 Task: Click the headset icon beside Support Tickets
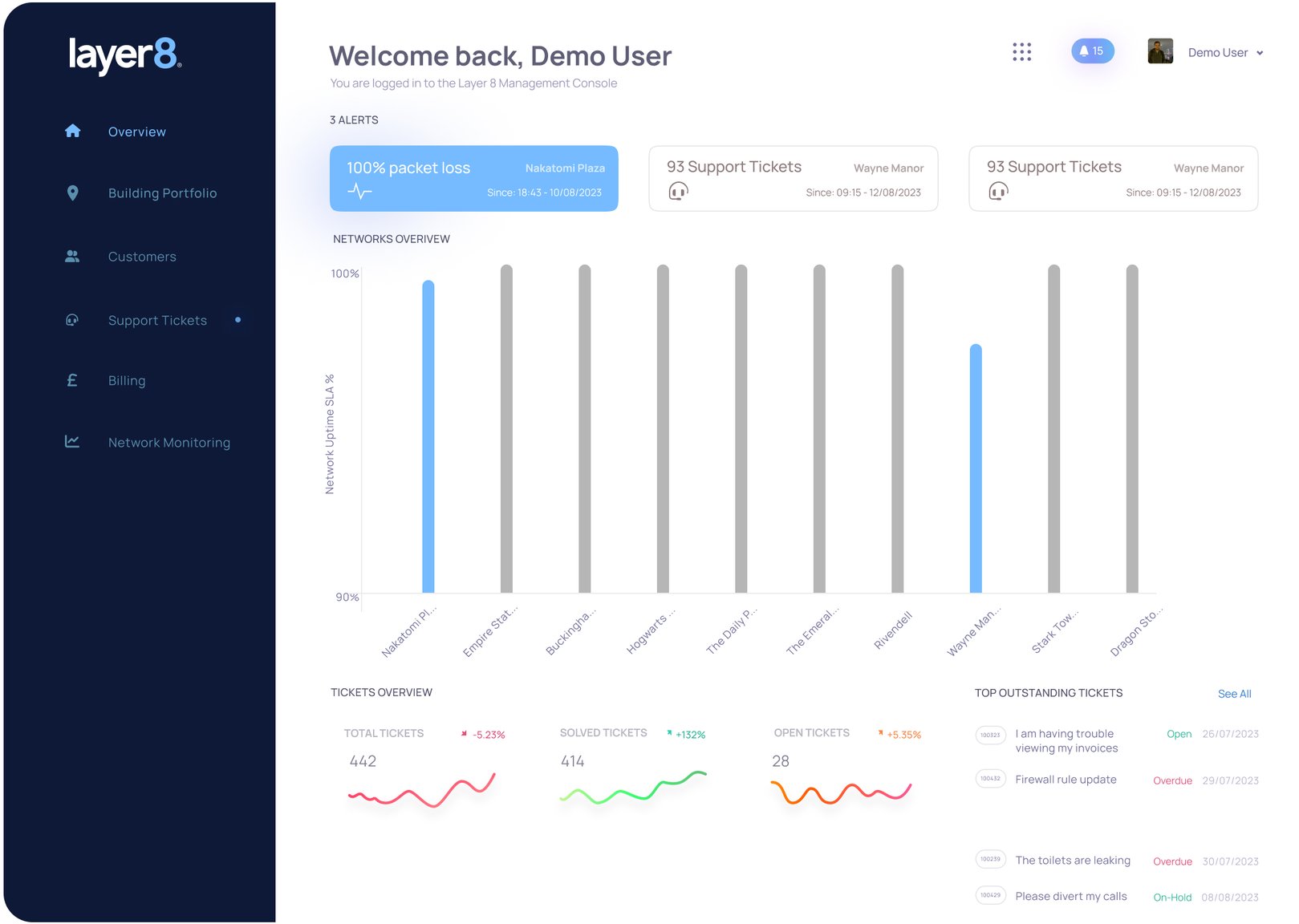[x=72, y=320]
